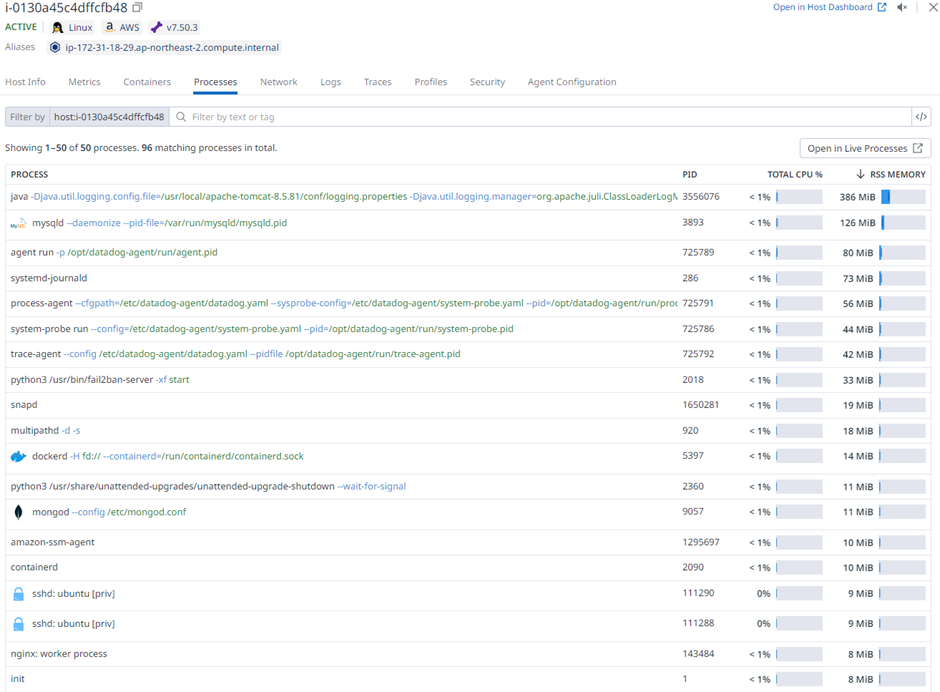Open in Host Dashboard link
Viewport: 940px width, 692px height.
[829, 7]
